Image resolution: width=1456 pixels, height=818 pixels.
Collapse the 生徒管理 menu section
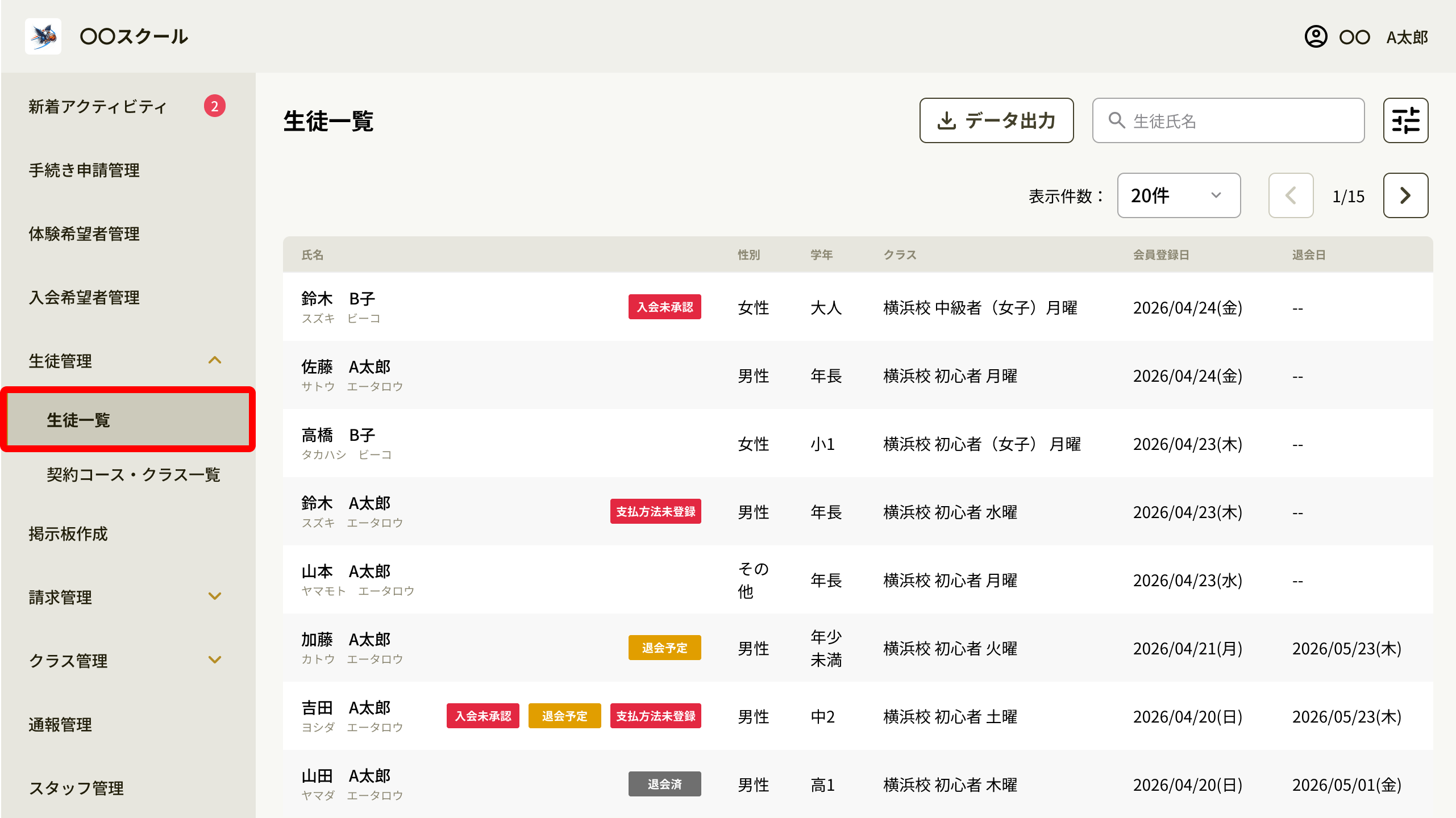tap(215, 360)
